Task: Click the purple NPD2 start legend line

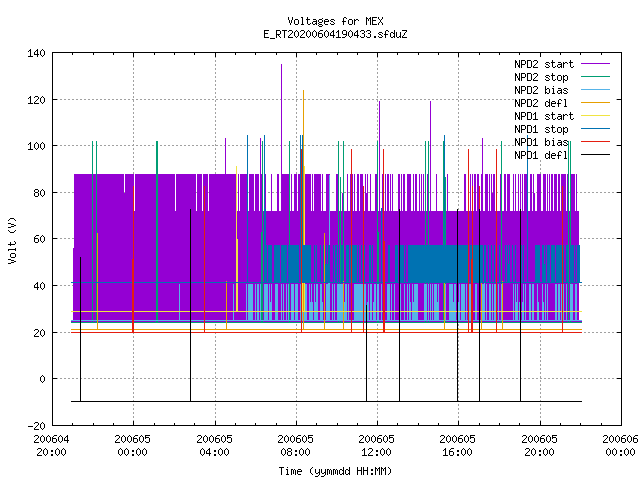Action: click(595, 64)
